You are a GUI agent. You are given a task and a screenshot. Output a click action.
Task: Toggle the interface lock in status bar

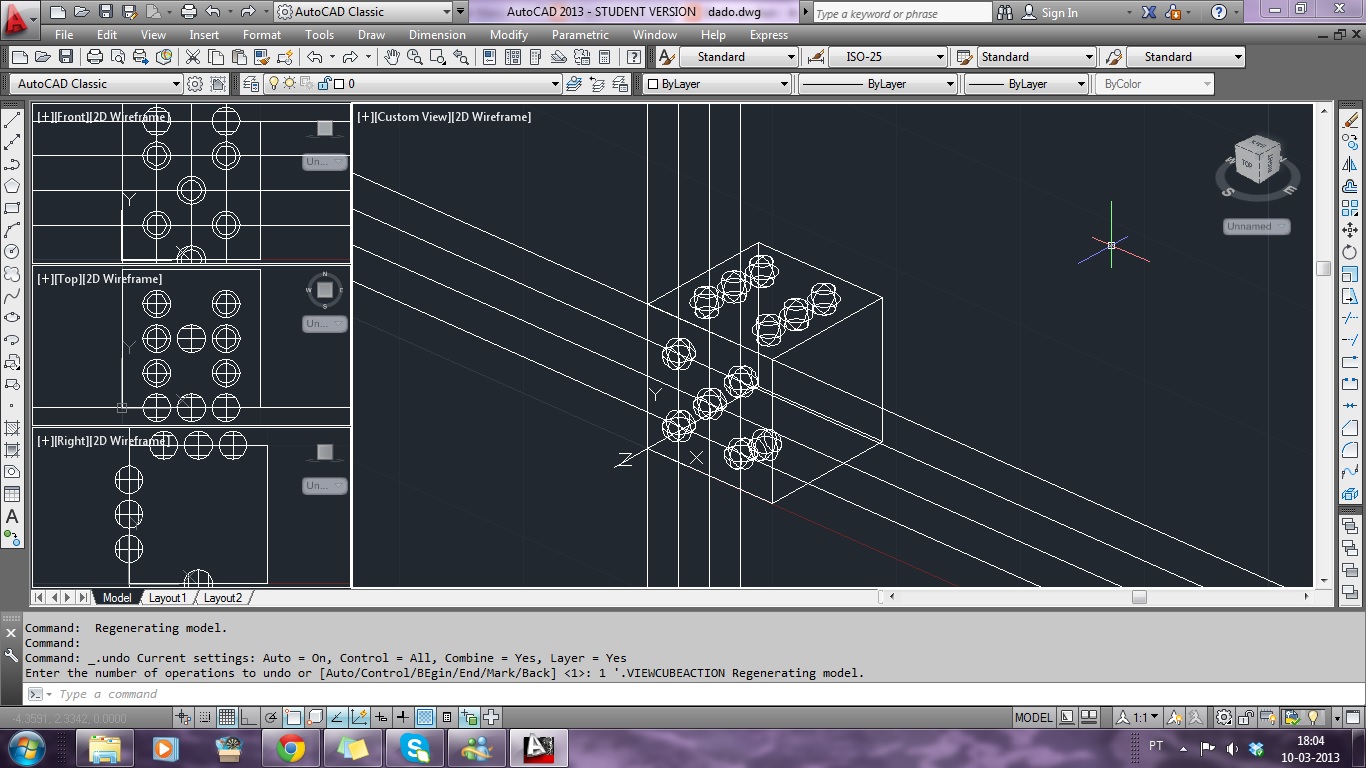[1245, 718]
